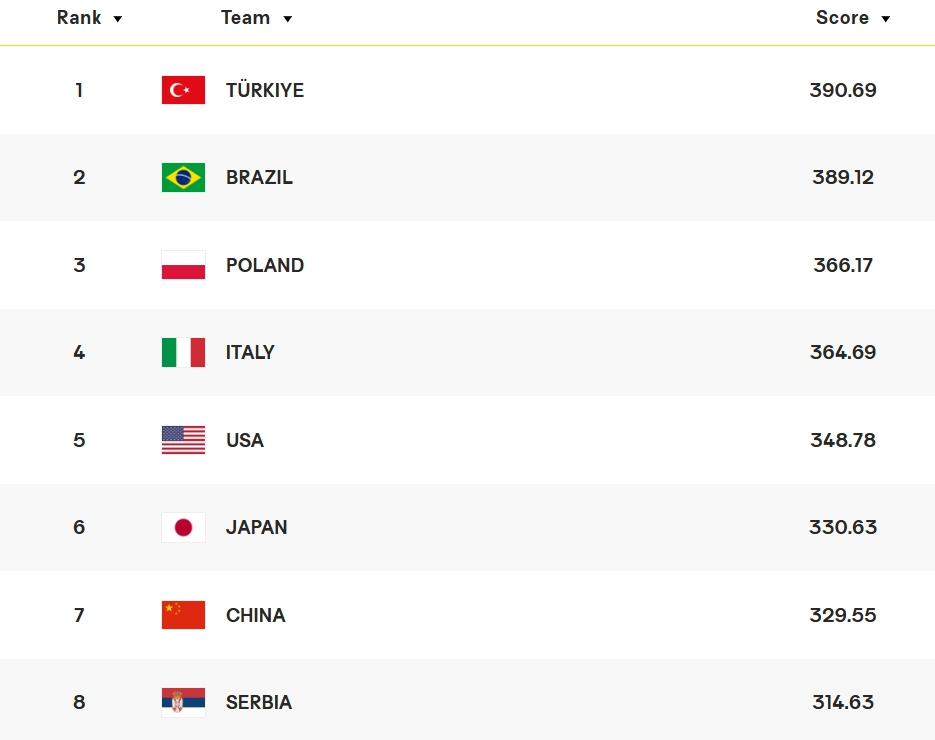This screenshot has height=740, width=935.
Task: Click the Poland flag icon
Action: point(183,265)
